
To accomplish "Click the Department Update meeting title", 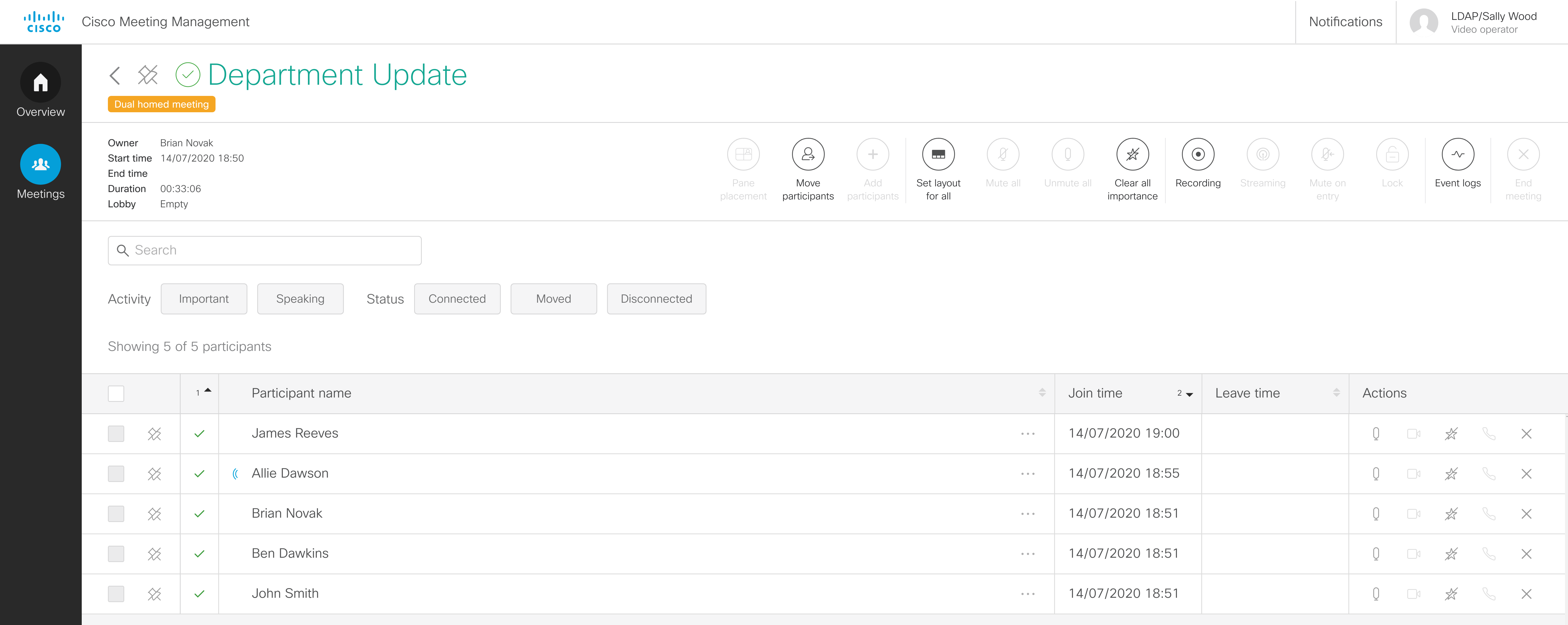I will click(x=337, y=75).
